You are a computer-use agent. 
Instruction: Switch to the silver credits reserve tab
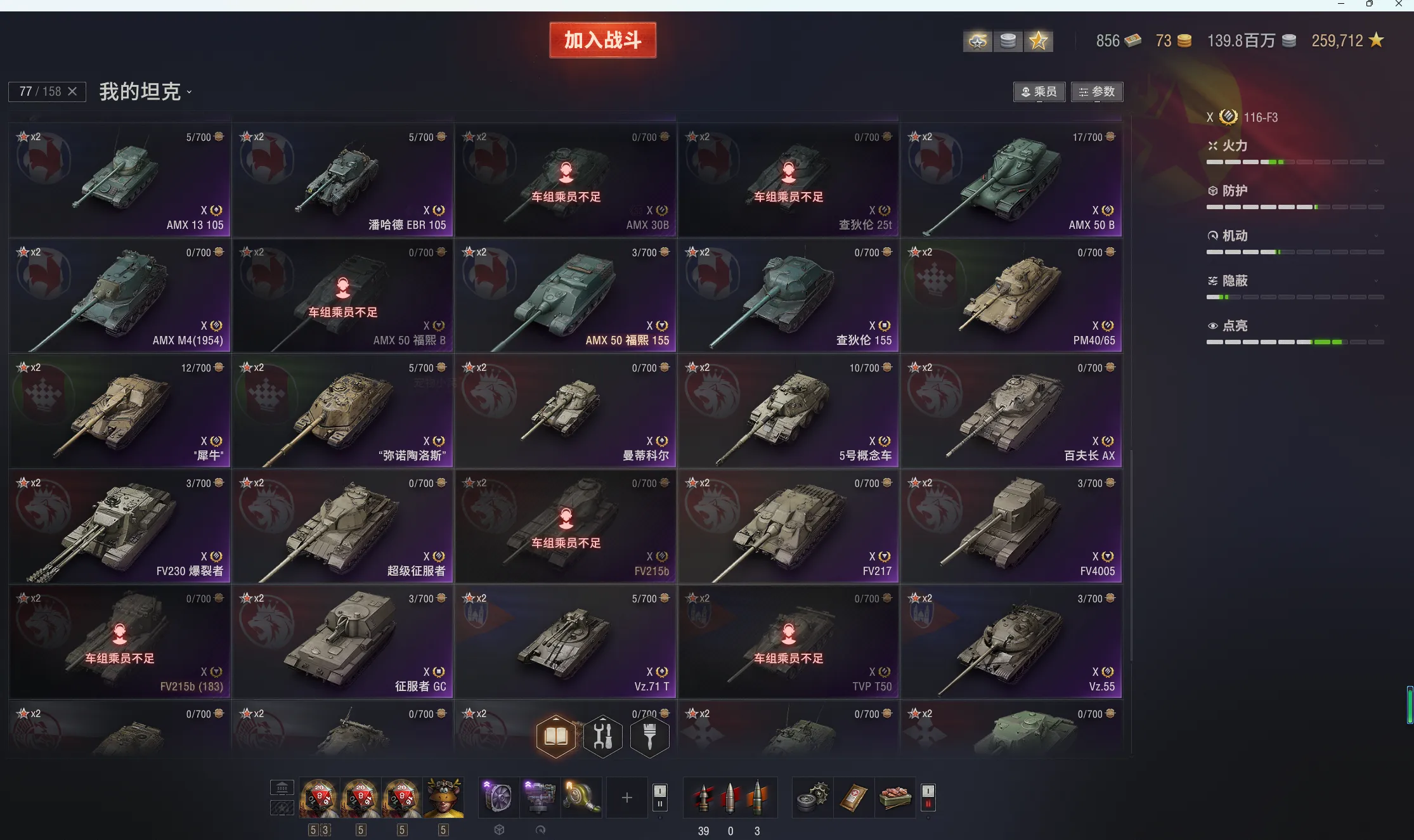1008,41
